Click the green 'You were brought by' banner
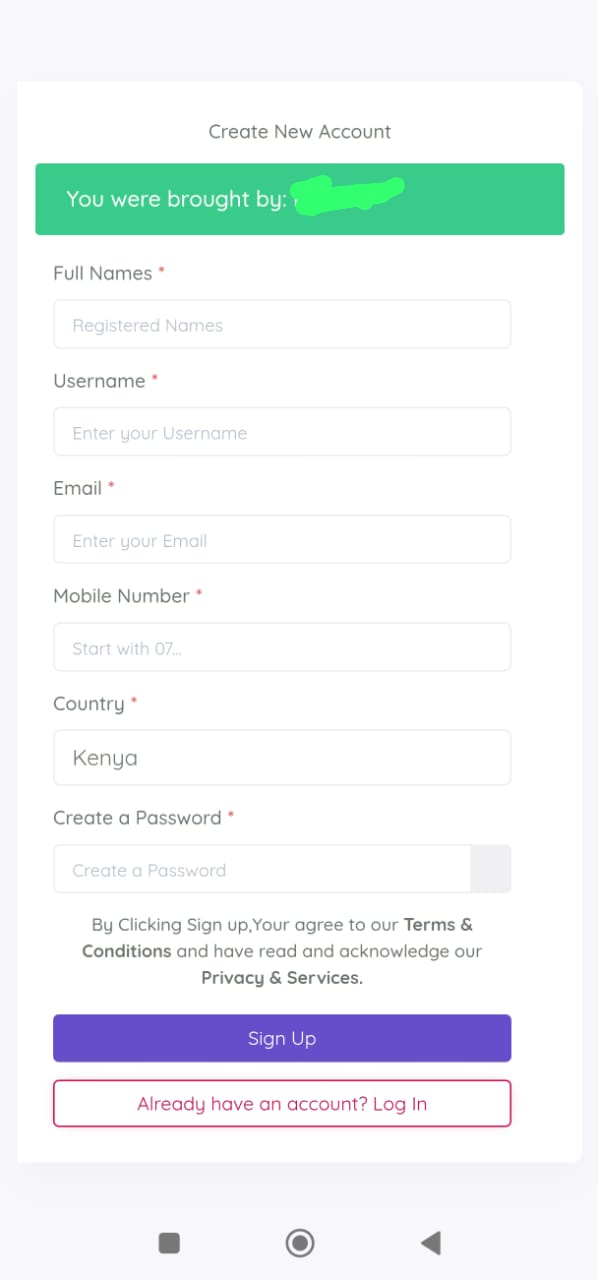Image resolution: width=598 pixels, height=1280 pixels. click(x=300, y=199)
